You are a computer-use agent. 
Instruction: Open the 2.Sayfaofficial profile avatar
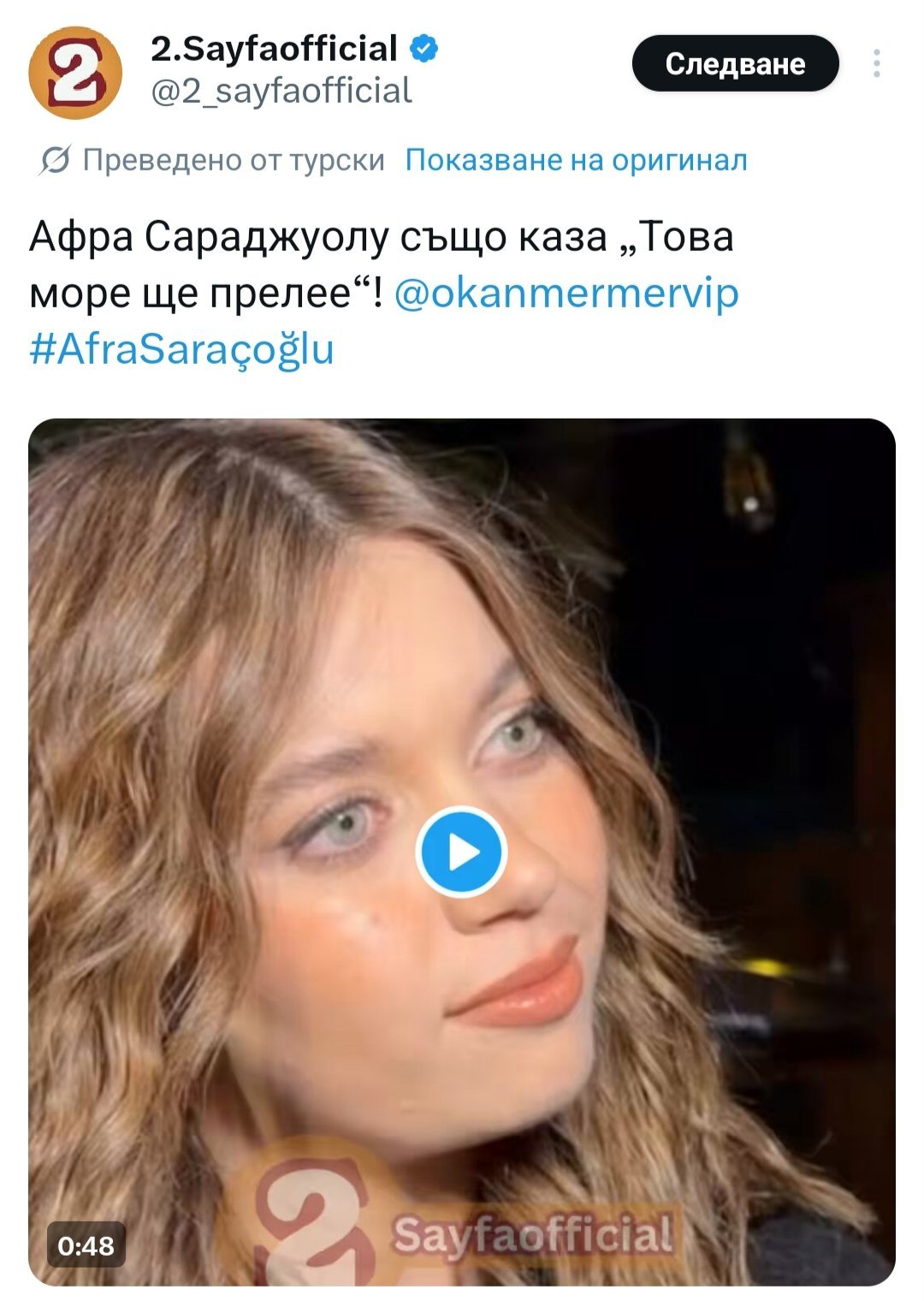pos(75,72)
